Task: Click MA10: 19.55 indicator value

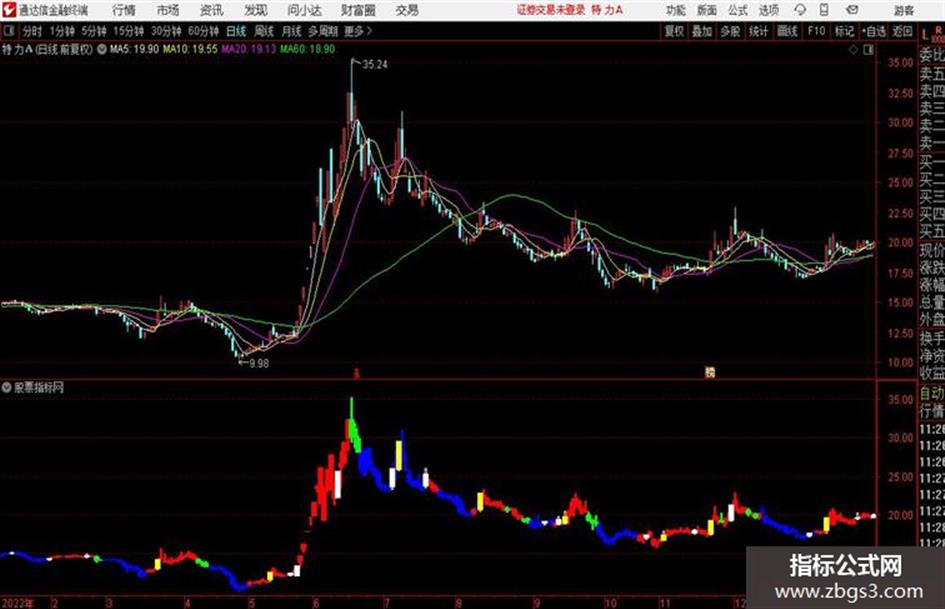Action: [190, 49]
